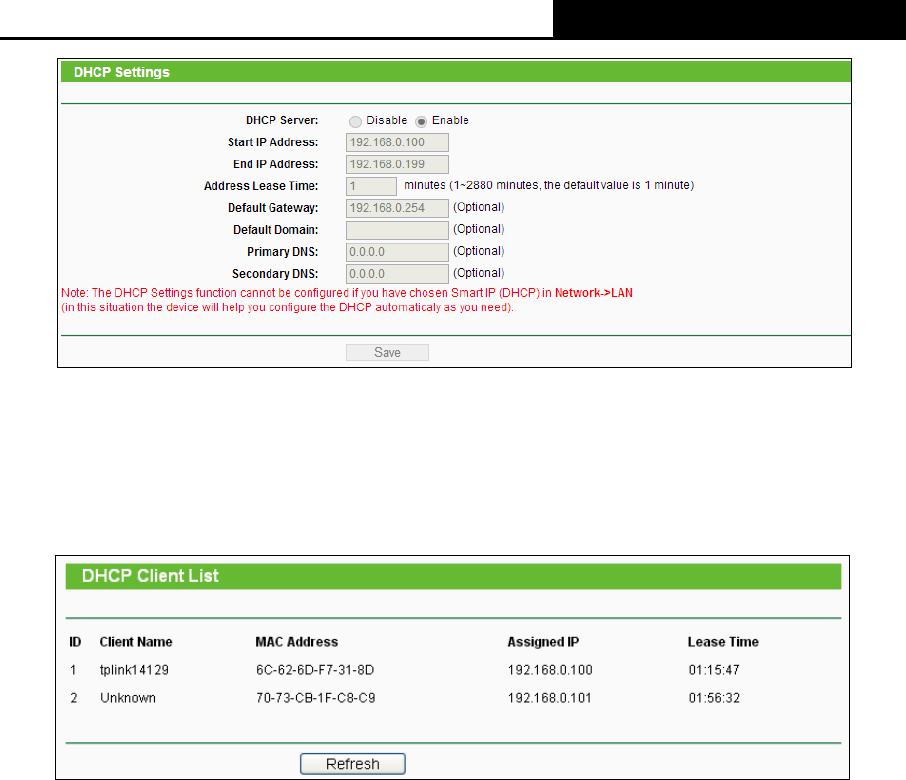This screenshot has height=780, width=906.
Task: Click the Address Lease Time: label
Action: (x=261, y=186)
